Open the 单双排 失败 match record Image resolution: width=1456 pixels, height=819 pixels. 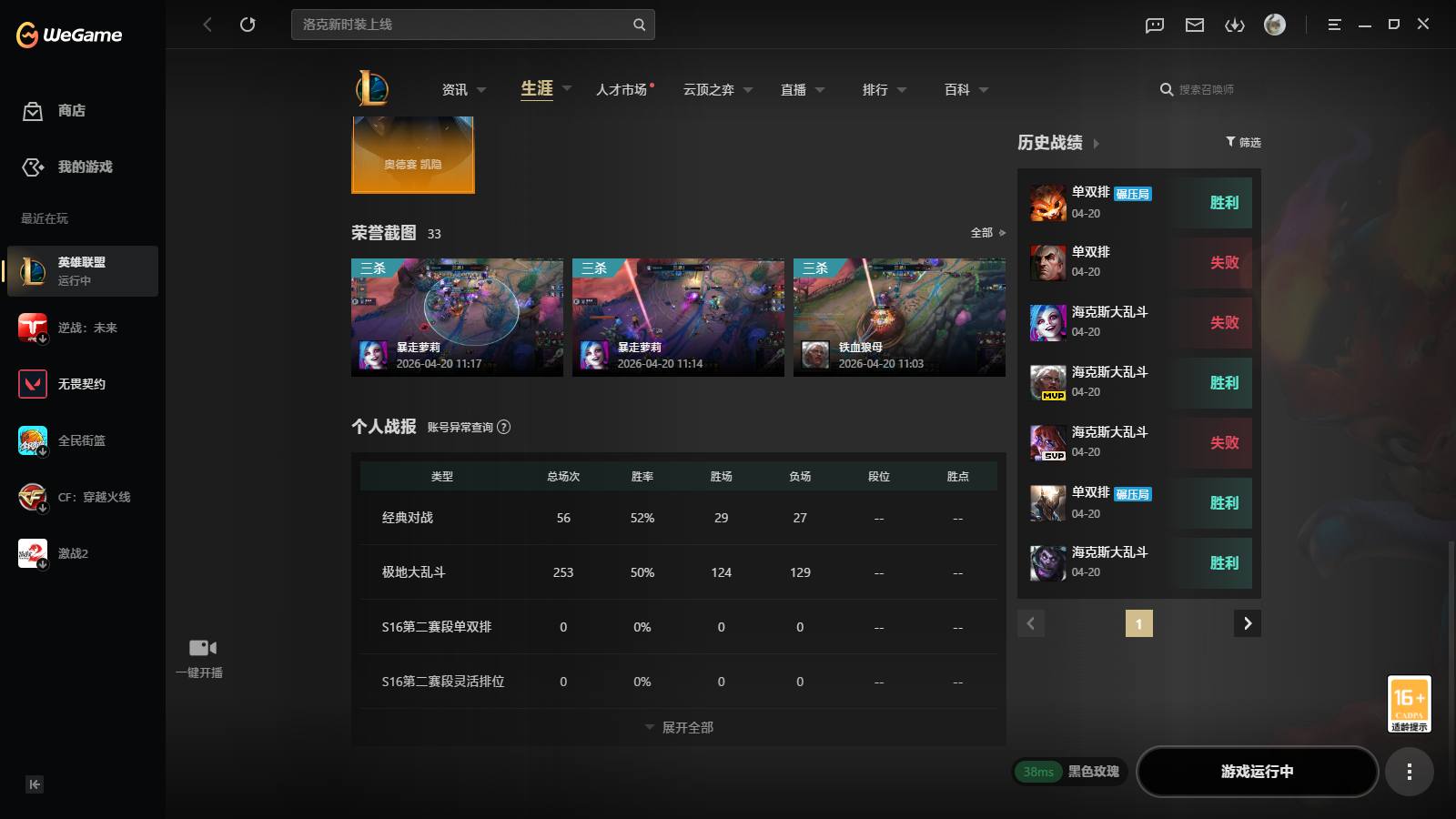[1139, 263]
